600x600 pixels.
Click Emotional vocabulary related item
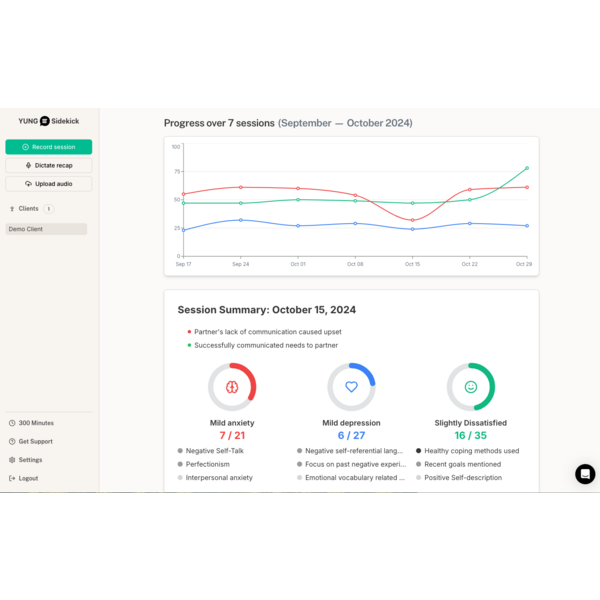pos(351,478)
